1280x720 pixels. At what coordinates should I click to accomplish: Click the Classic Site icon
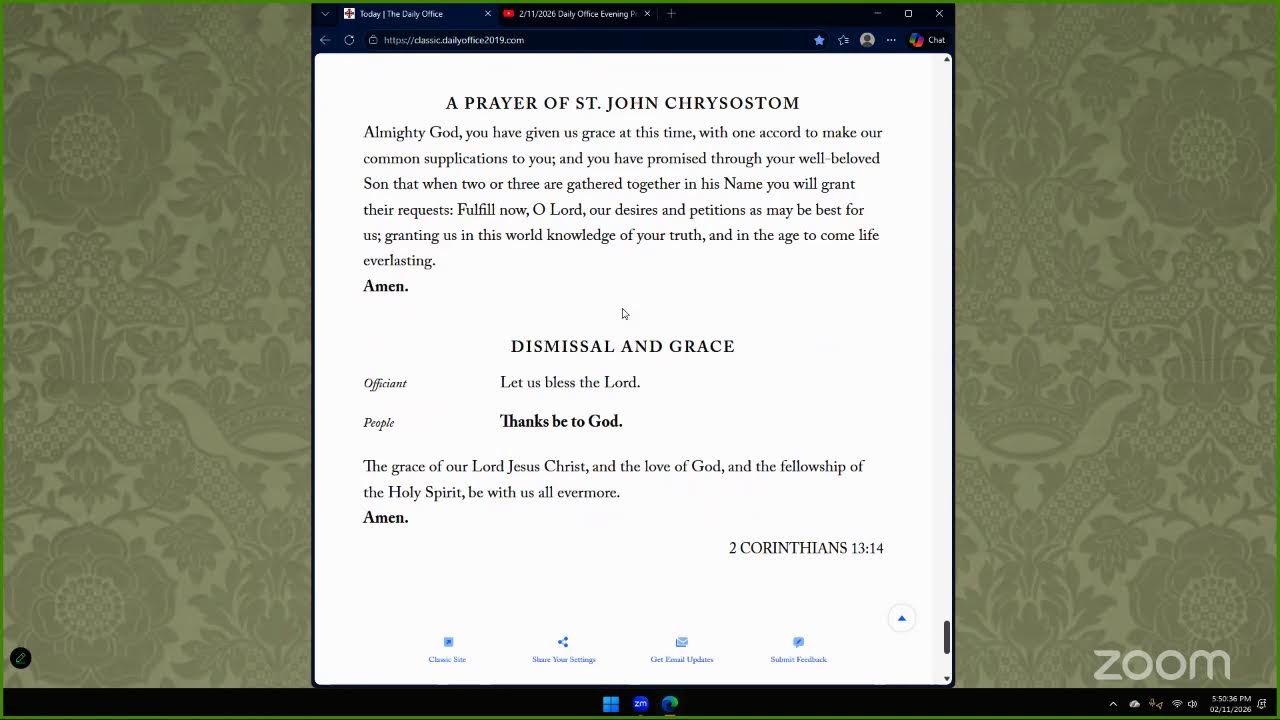448,642
